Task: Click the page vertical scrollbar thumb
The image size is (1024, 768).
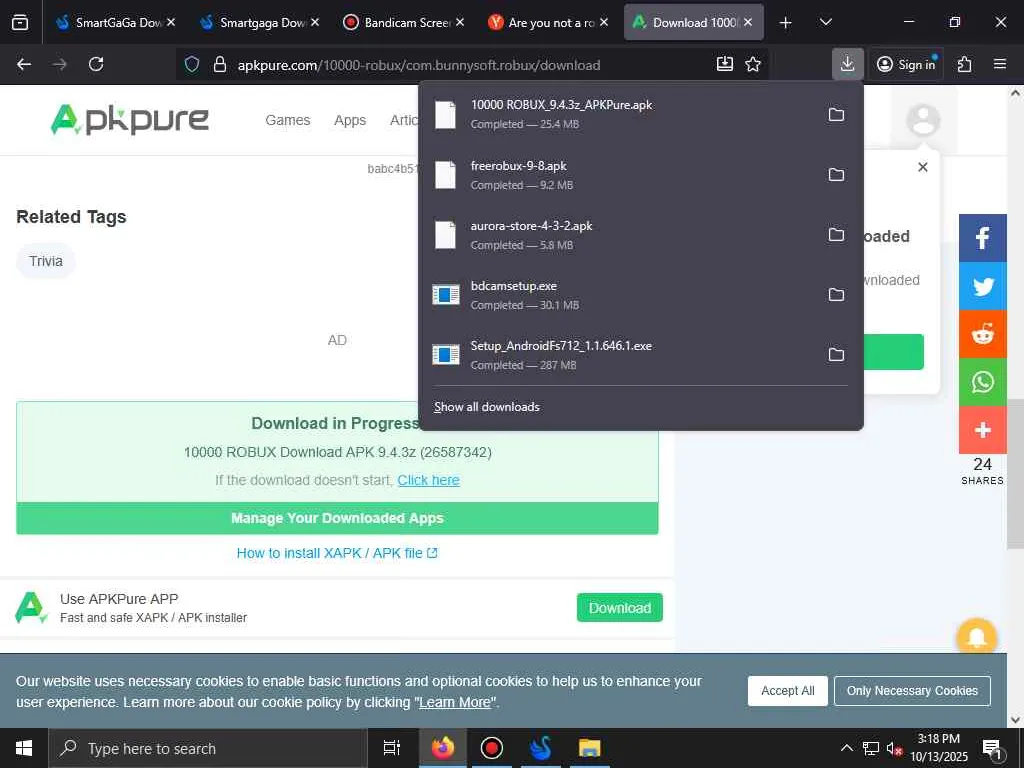Action: tap(1016, 473)
